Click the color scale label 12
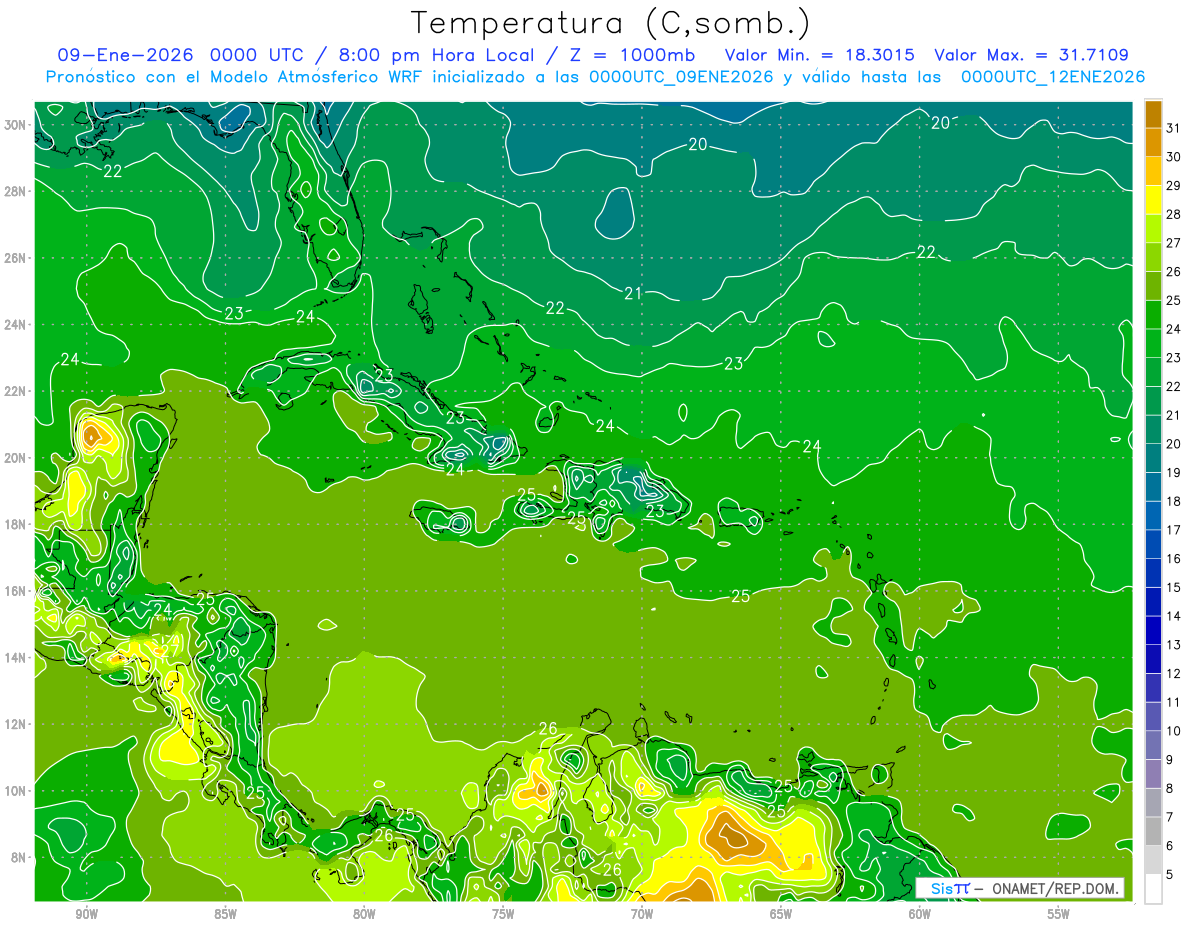The image size is (1200, 927). (x=1174, y=673)
